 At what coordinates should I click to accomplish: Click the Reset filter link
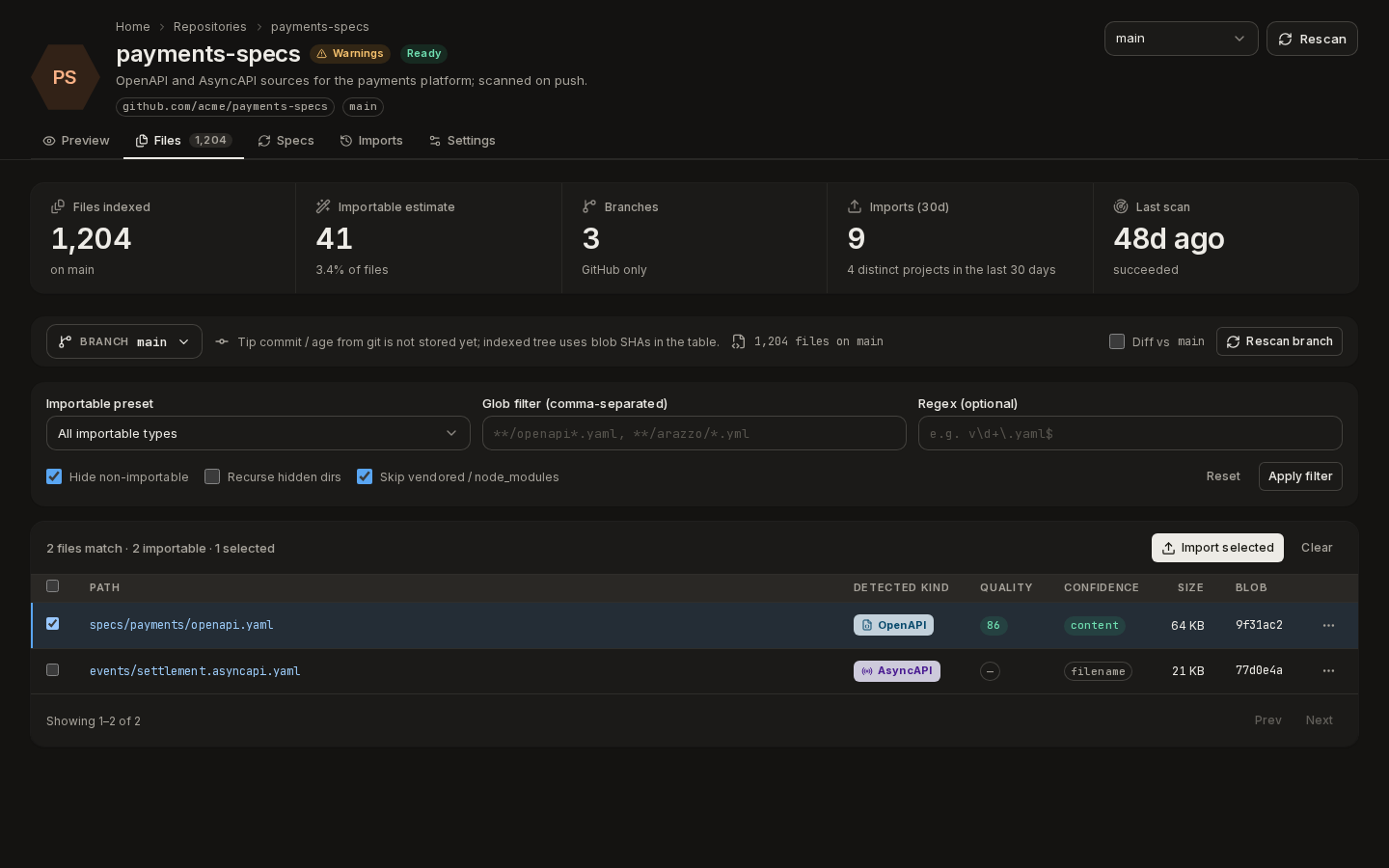tap(1223, 476)
